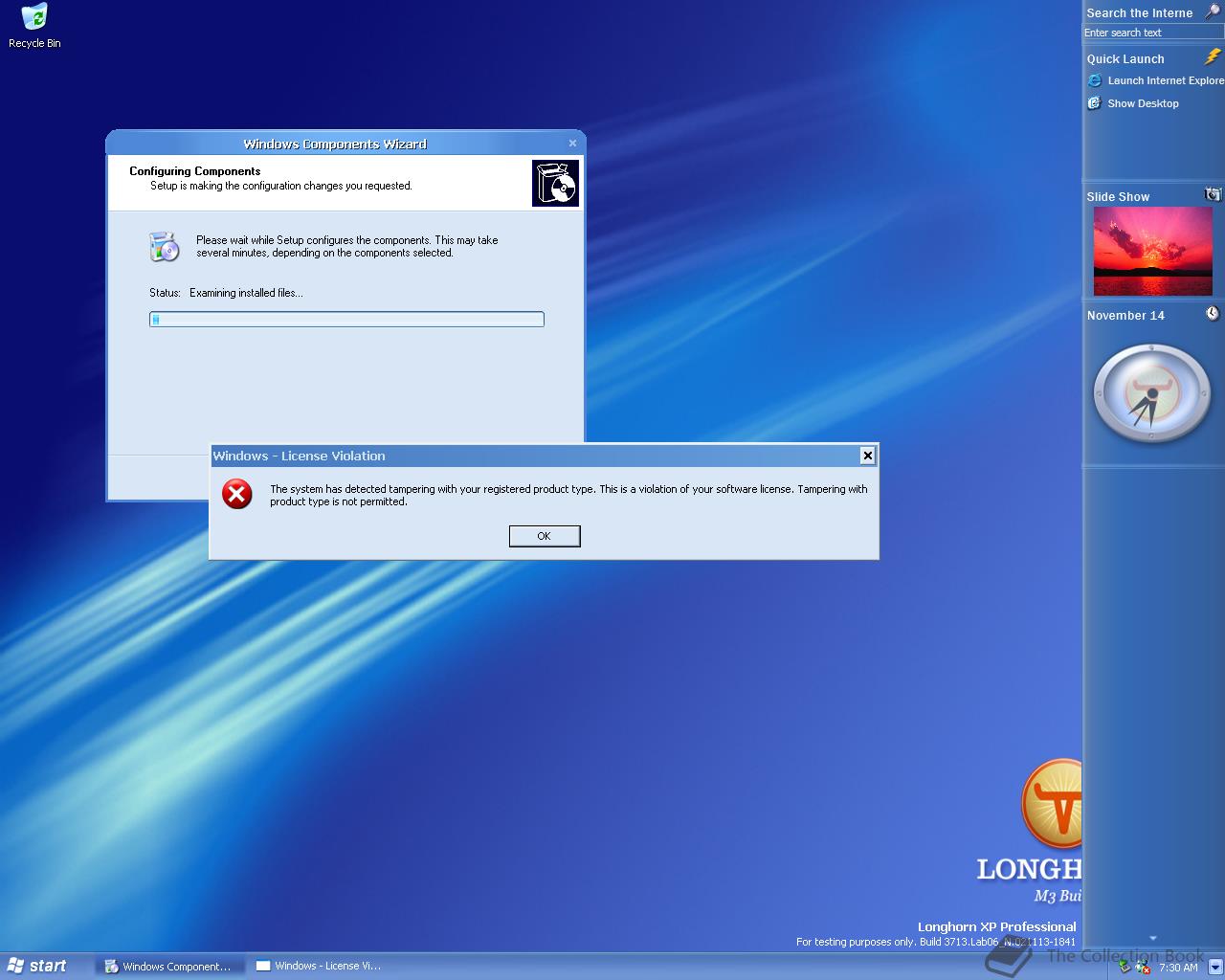Switch to Windows - License Violation taskbar button
Screen dimensions: 1225x980
pos(321,967)
